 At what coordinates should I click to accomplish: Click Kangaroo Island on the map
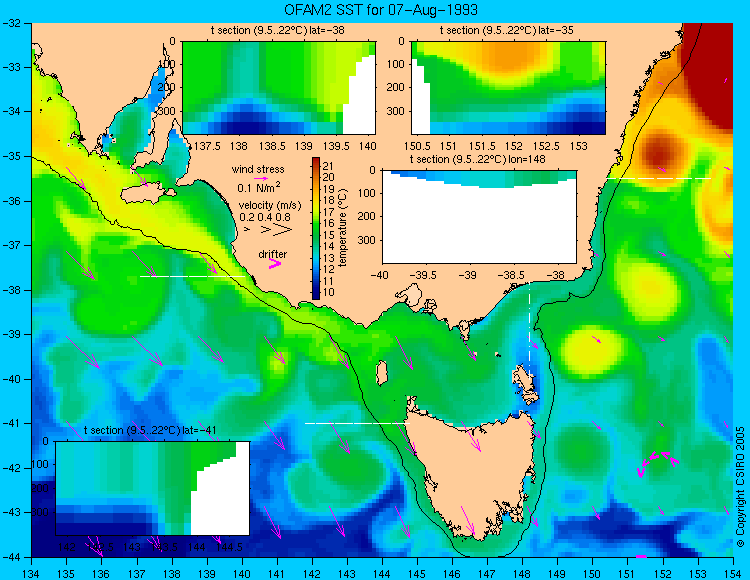pos(147,195)
